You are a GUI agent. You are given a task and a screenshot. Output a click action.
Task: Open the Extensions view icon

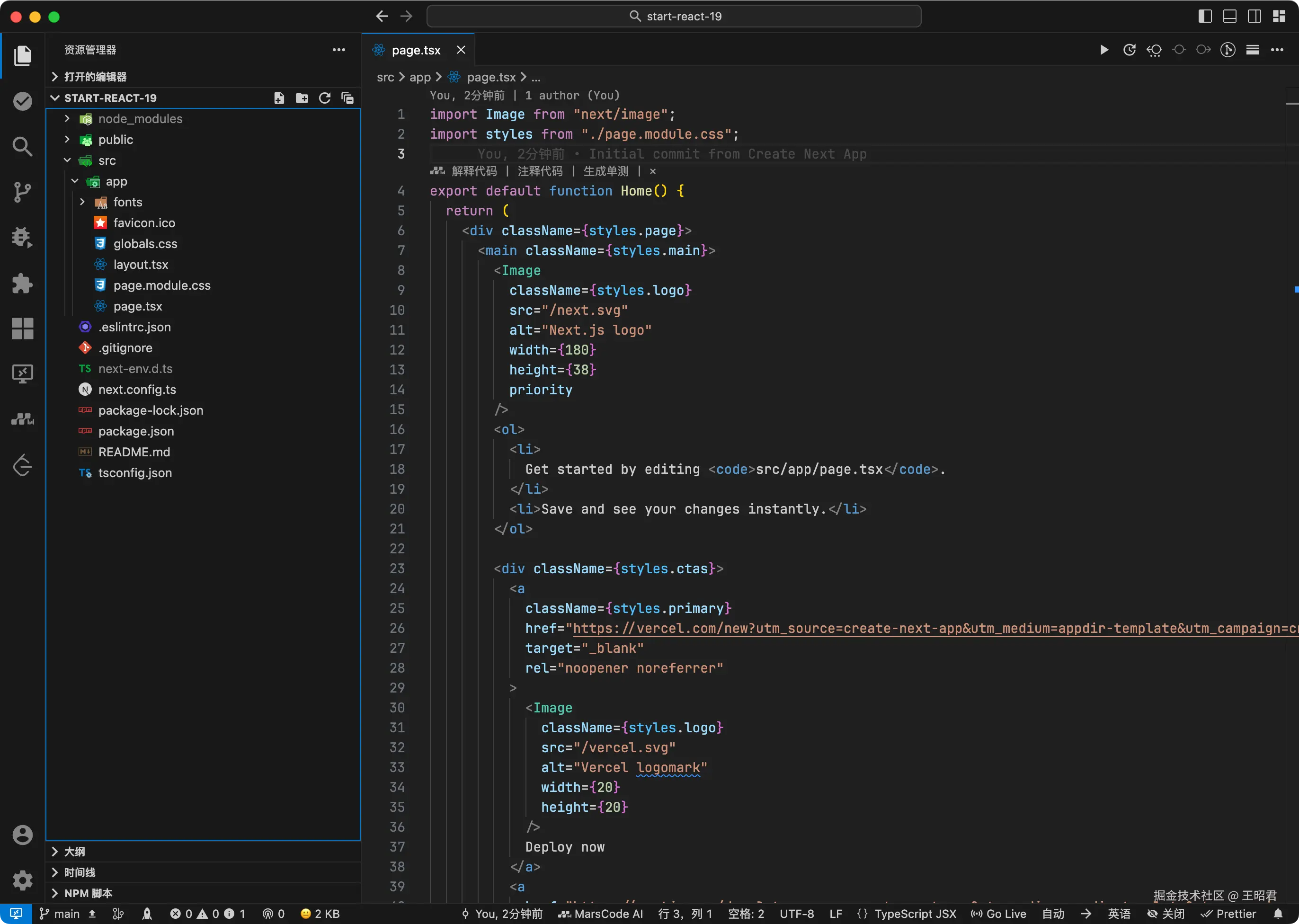tap(22, 284)
